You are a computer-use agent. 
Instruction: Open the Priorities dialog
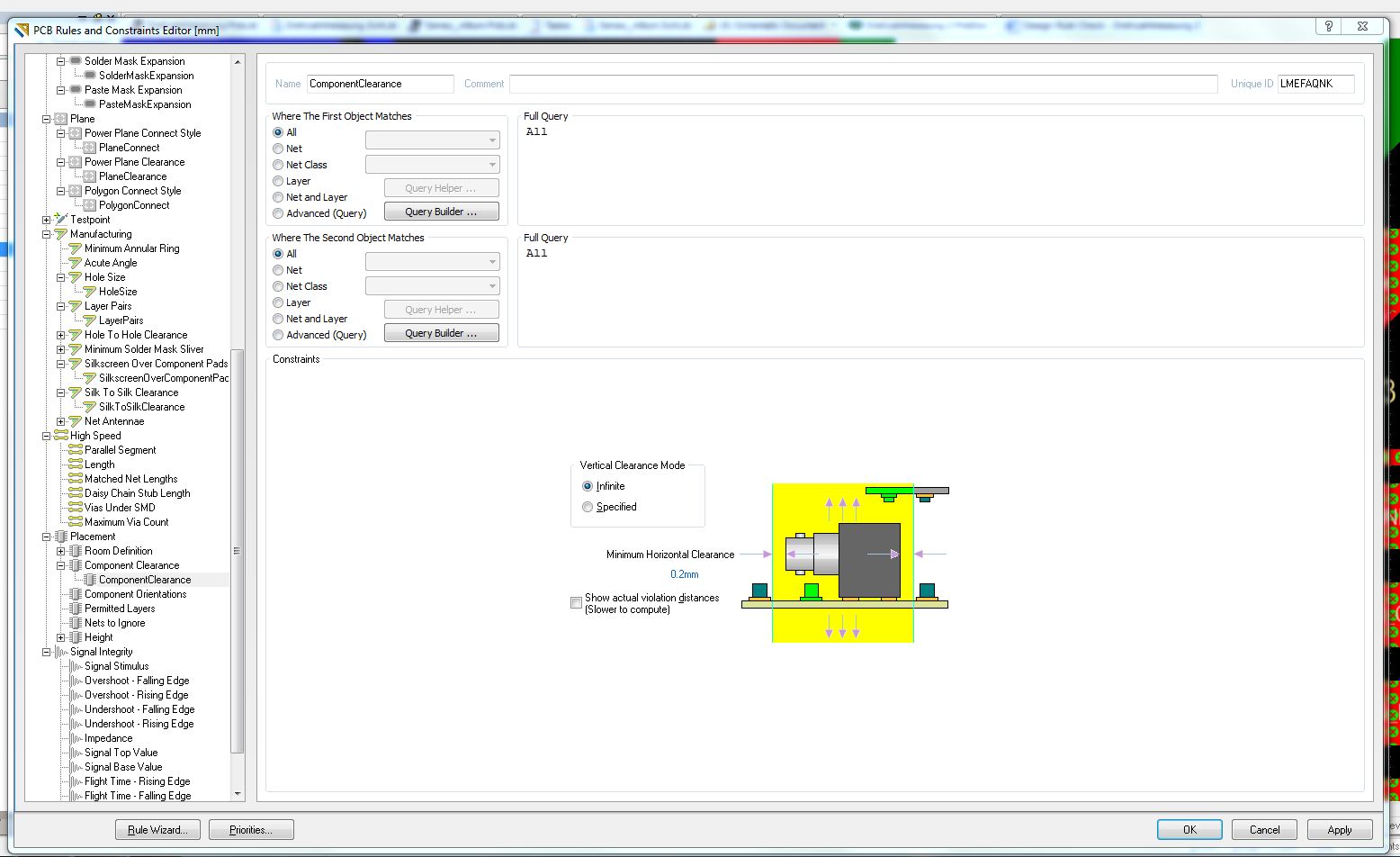(251, 830)
